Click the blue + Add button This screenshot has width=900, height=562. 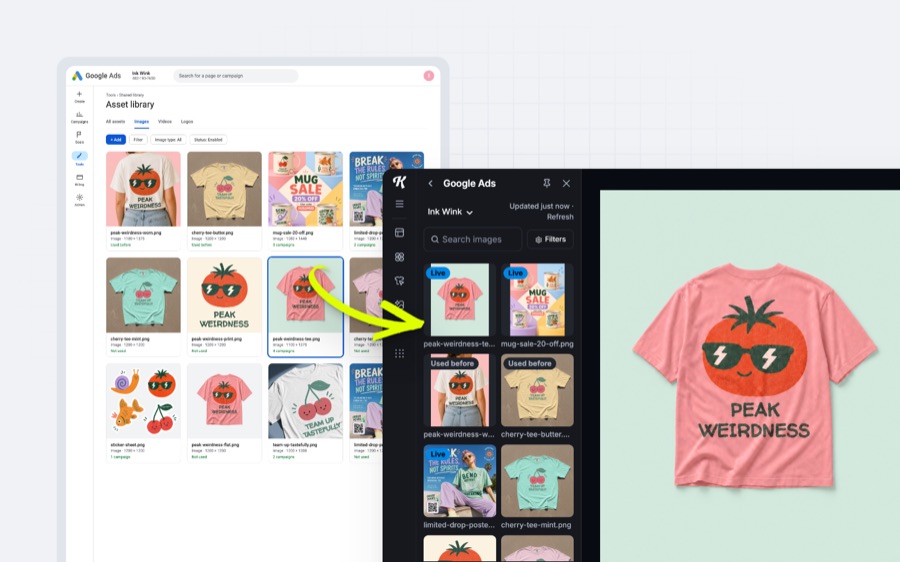(115, 139)
